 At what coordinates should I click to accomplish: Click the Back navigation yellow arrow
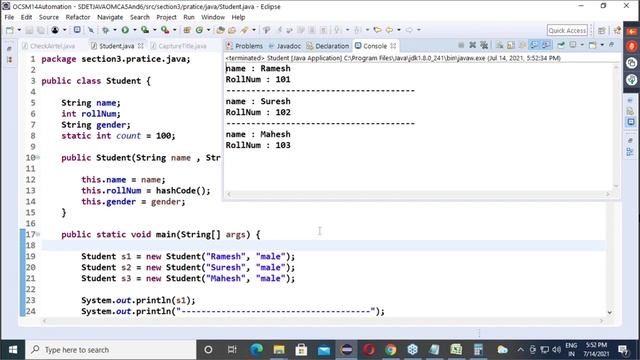[x=389, y=30]
